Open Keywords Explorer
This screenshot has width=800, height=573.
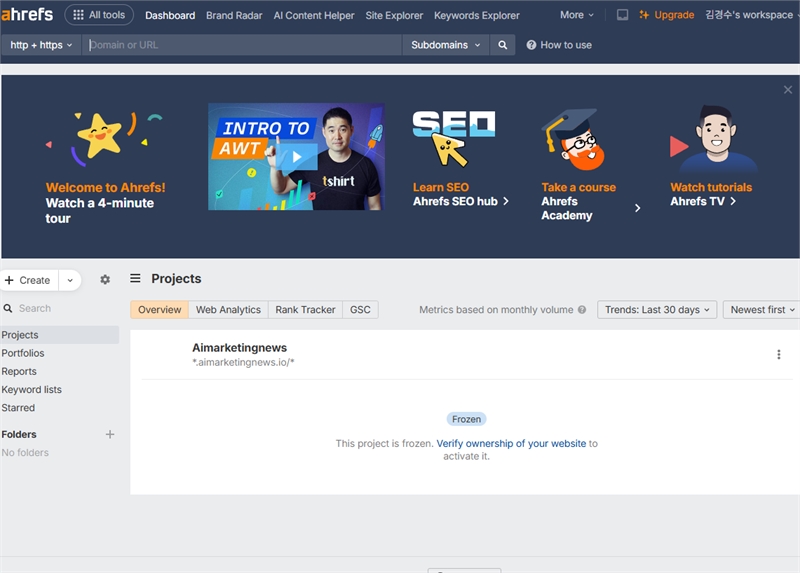click(477, 15)
